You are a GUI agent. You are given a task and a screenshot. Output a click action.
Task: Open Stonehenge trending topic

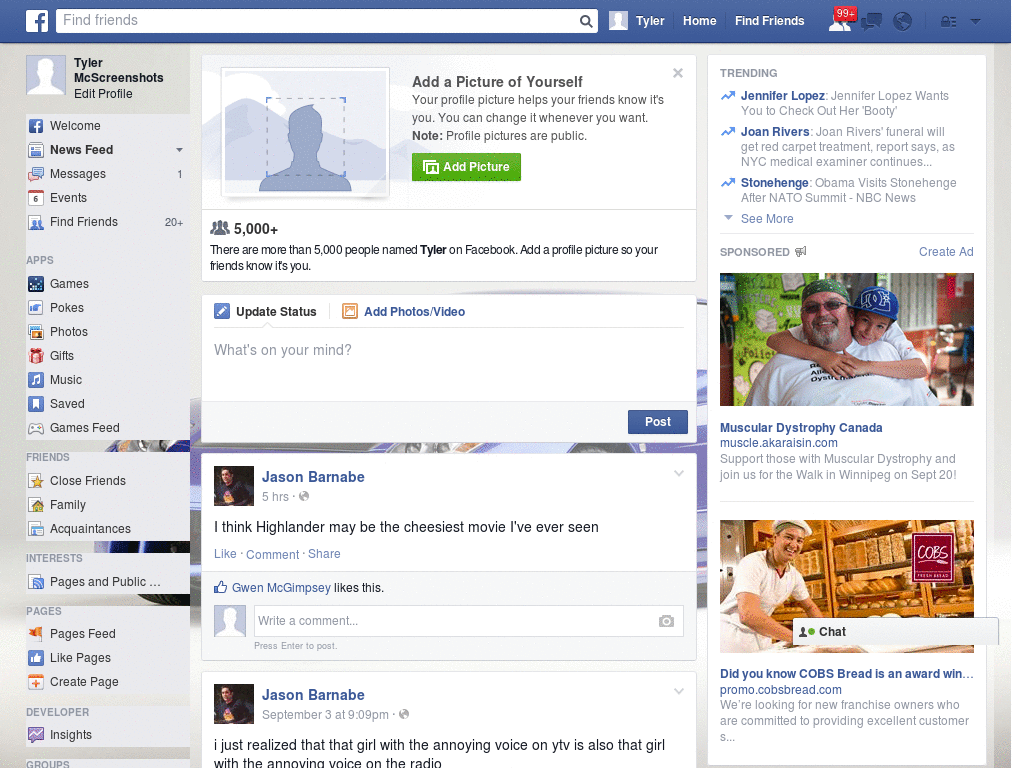775,183
